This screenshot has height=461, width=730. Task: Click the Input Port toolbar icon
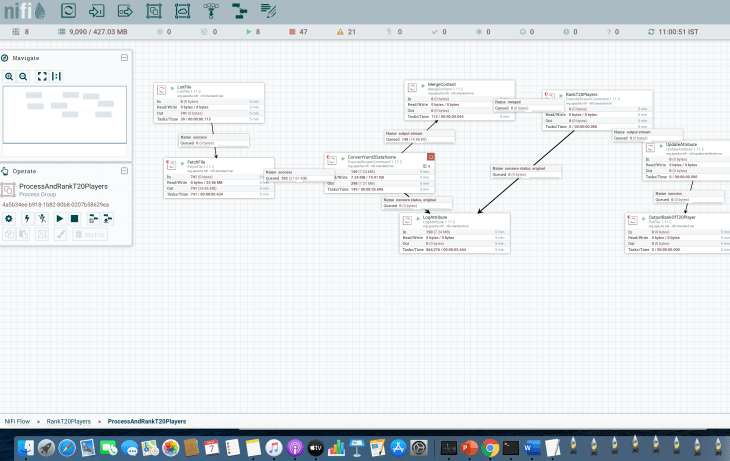point(98,11)
